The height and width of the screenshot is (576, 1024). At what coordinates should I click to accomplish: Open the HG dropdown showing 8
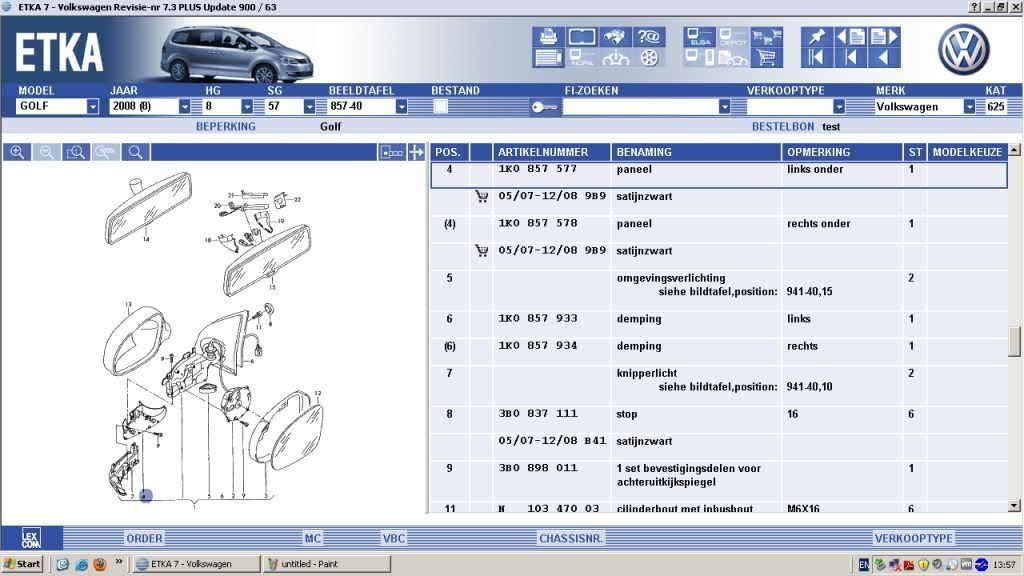247,106
